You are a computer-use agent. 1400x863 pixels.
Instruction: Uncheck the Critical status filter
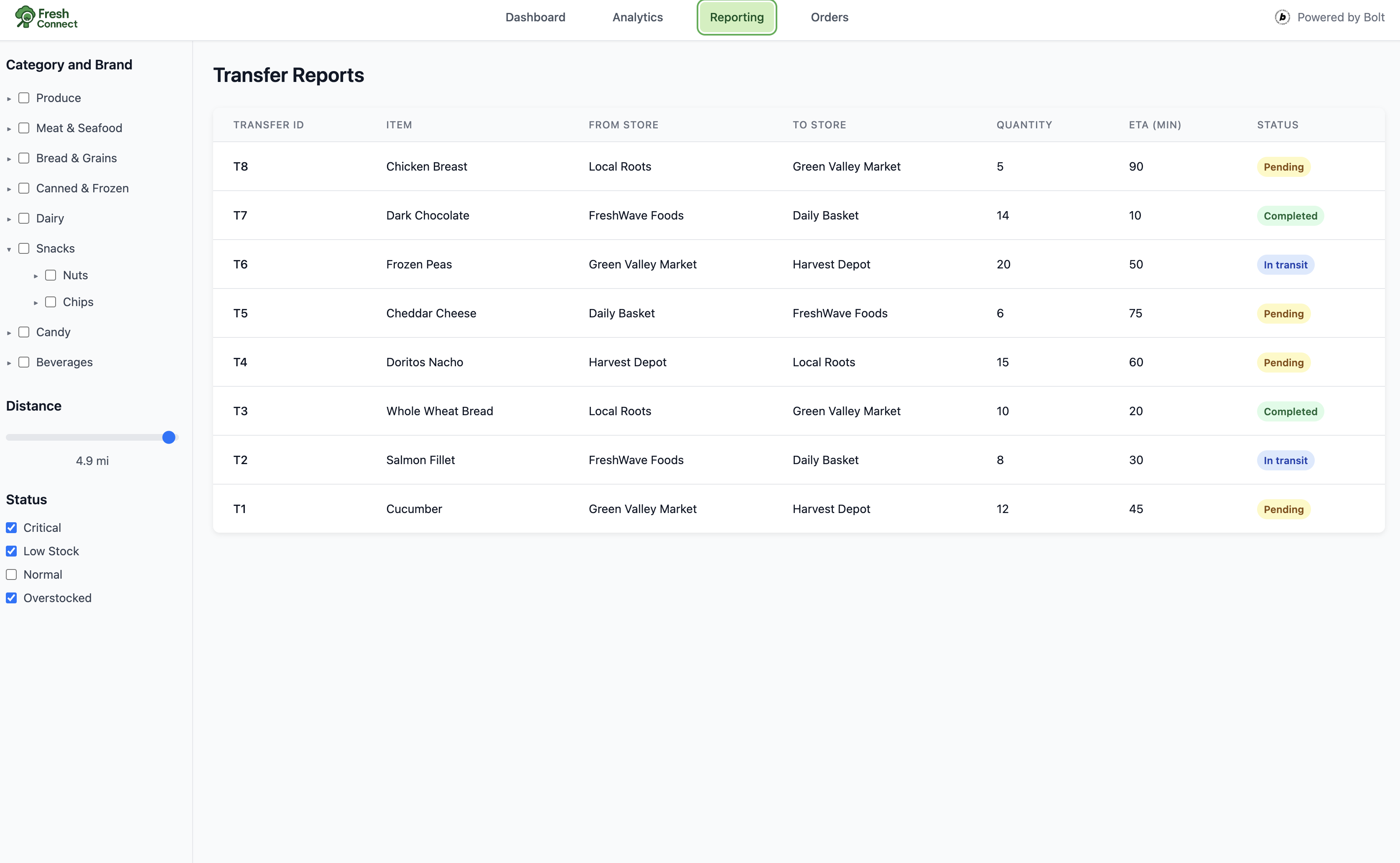click(x=11, y=527)
